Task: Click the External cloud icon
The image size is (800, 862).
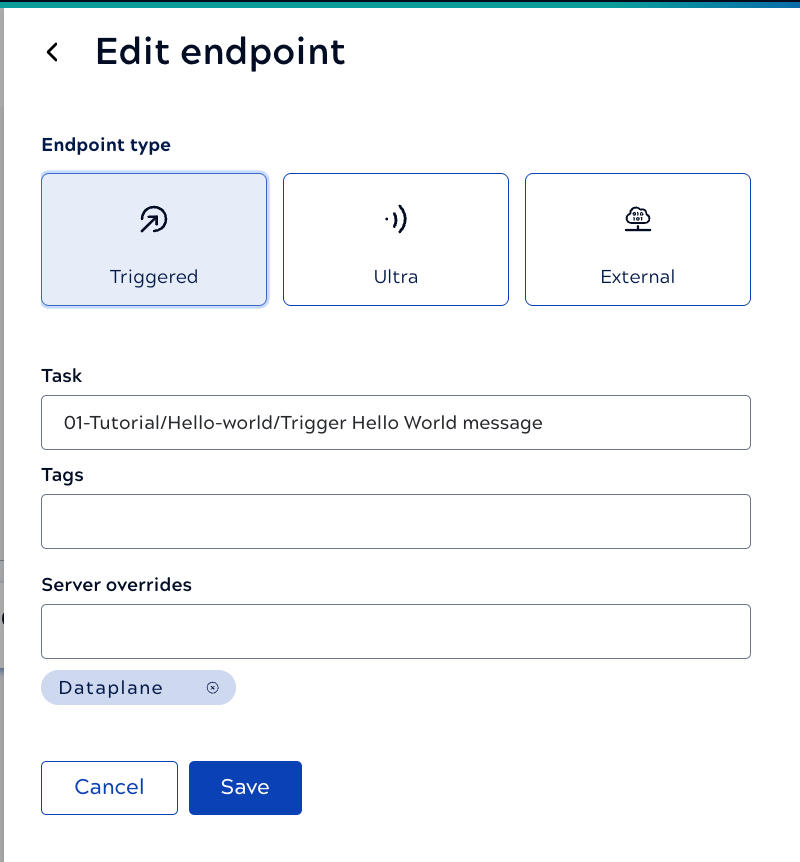Action: [637, 219]
